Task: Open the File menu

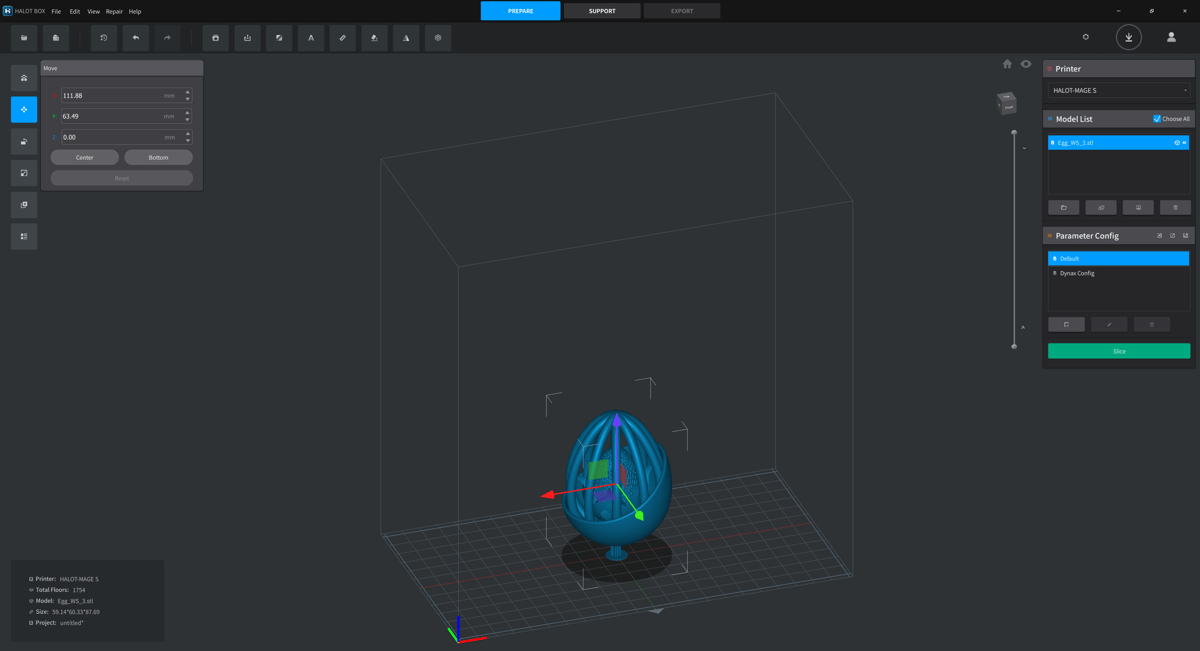Action: [56, 12]
